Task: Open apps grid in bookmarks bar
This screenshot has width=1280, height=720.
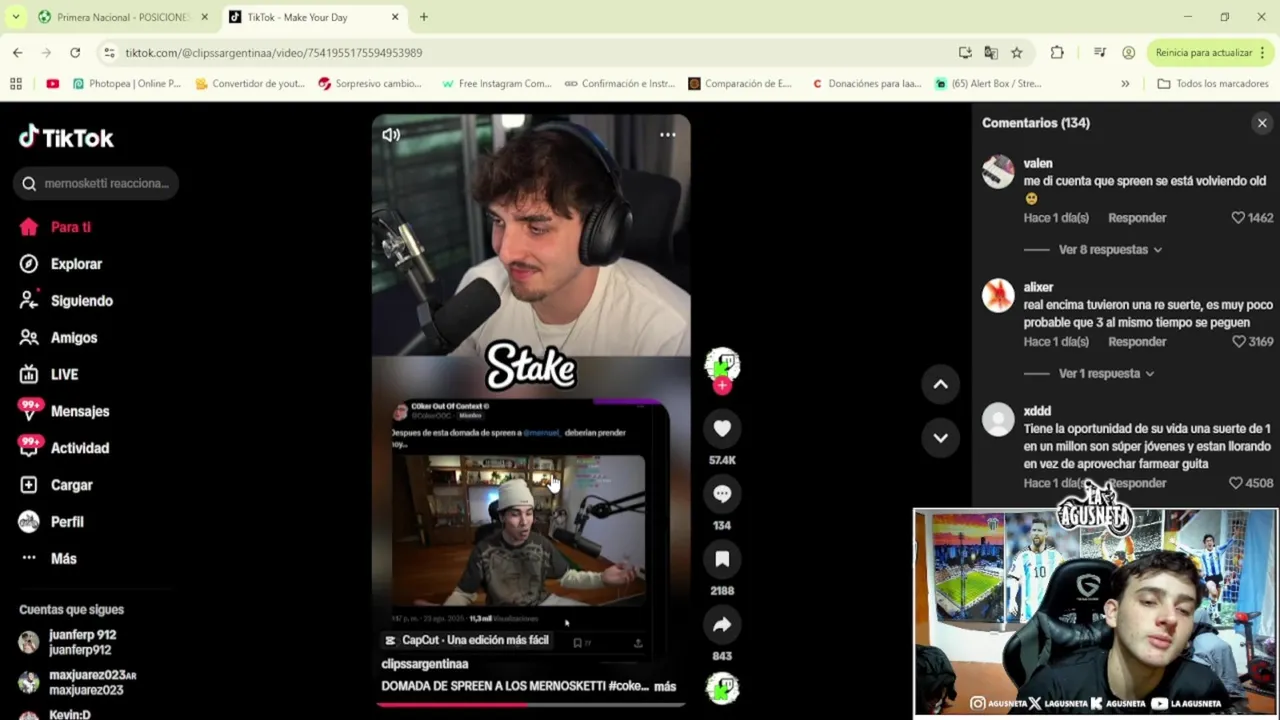Action: [x=16, y=84]
